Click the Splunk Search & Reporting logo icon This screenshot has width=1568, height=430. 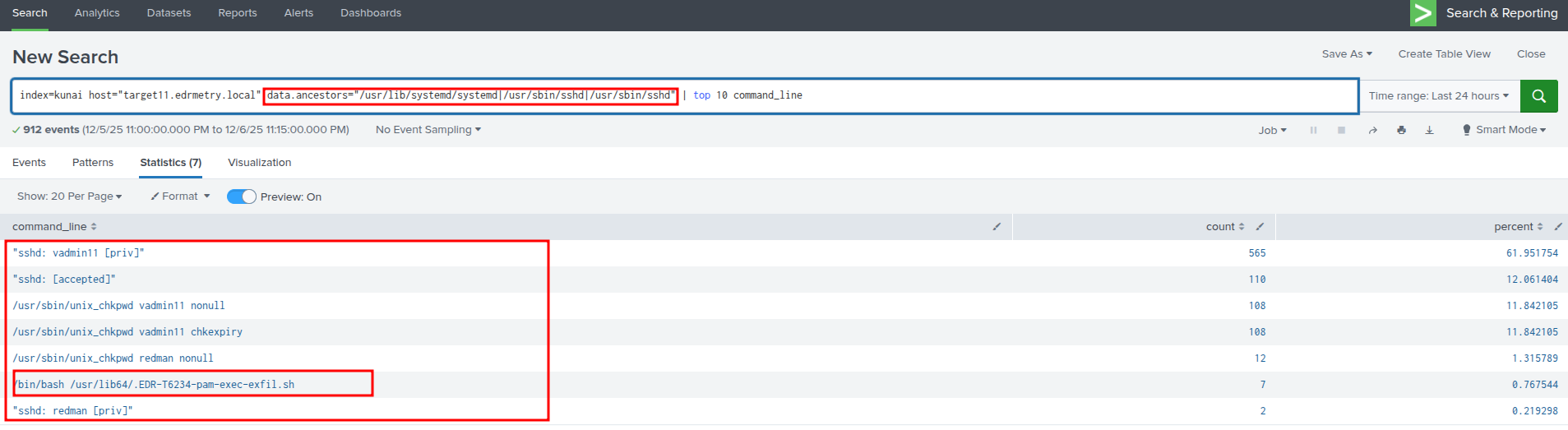click(x=1422, y=13)
